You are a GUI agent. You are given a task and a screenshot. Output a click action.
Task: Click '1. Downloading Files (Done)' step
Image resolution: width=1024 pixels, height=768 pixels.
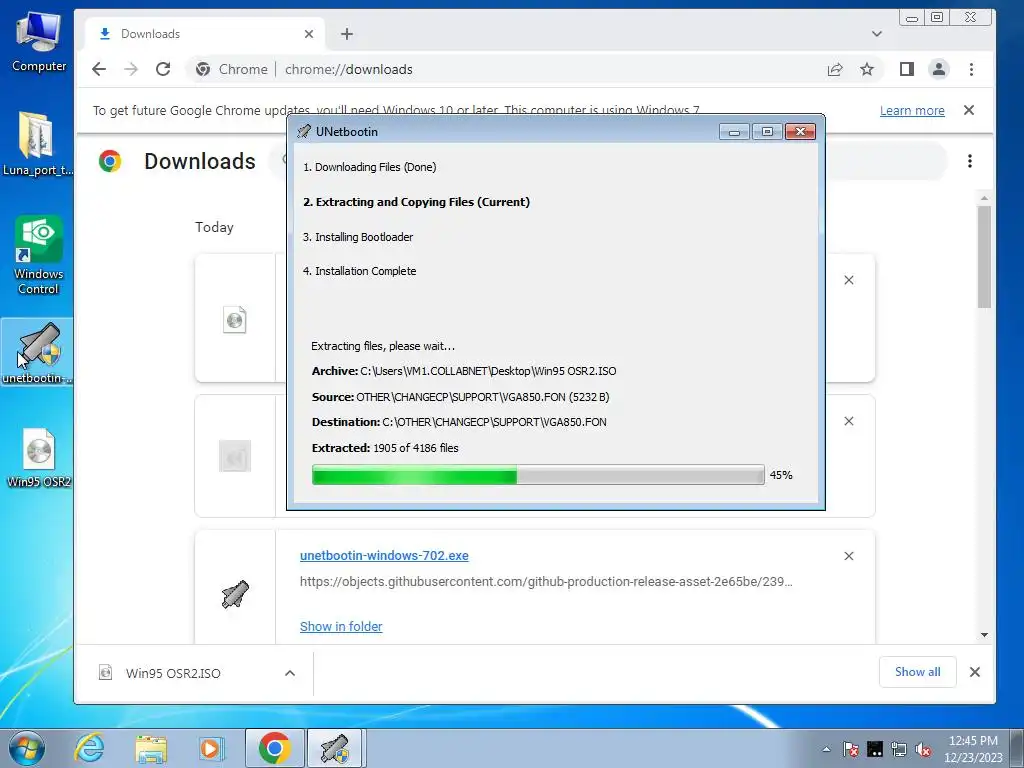370,167
